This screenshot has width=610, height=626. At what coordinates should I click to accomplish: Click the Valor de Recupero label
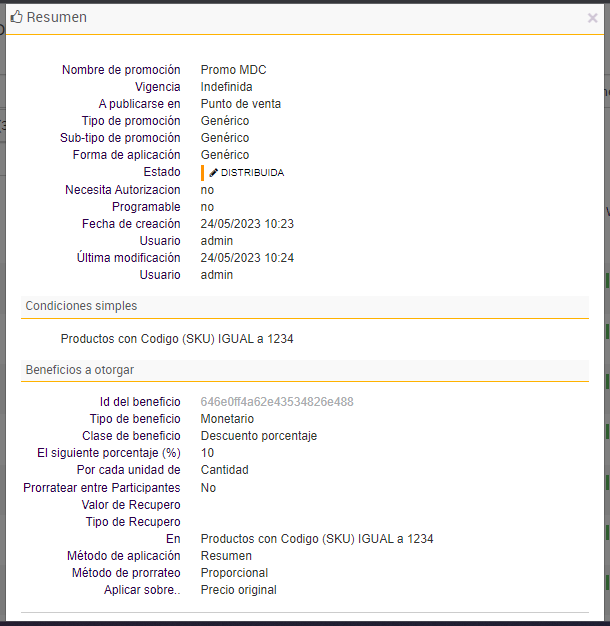[131, 505]
